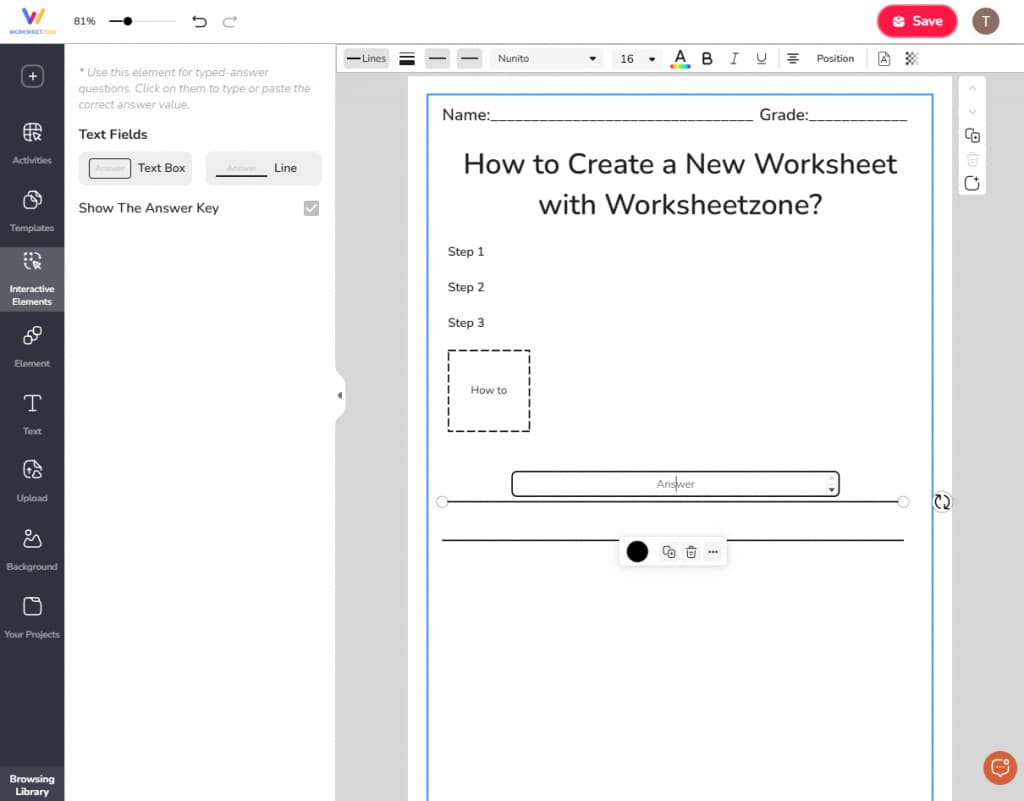This screenshot has width=1024, height=801.
Task: Adjust the 81% zoom slider
Action: 128,22
